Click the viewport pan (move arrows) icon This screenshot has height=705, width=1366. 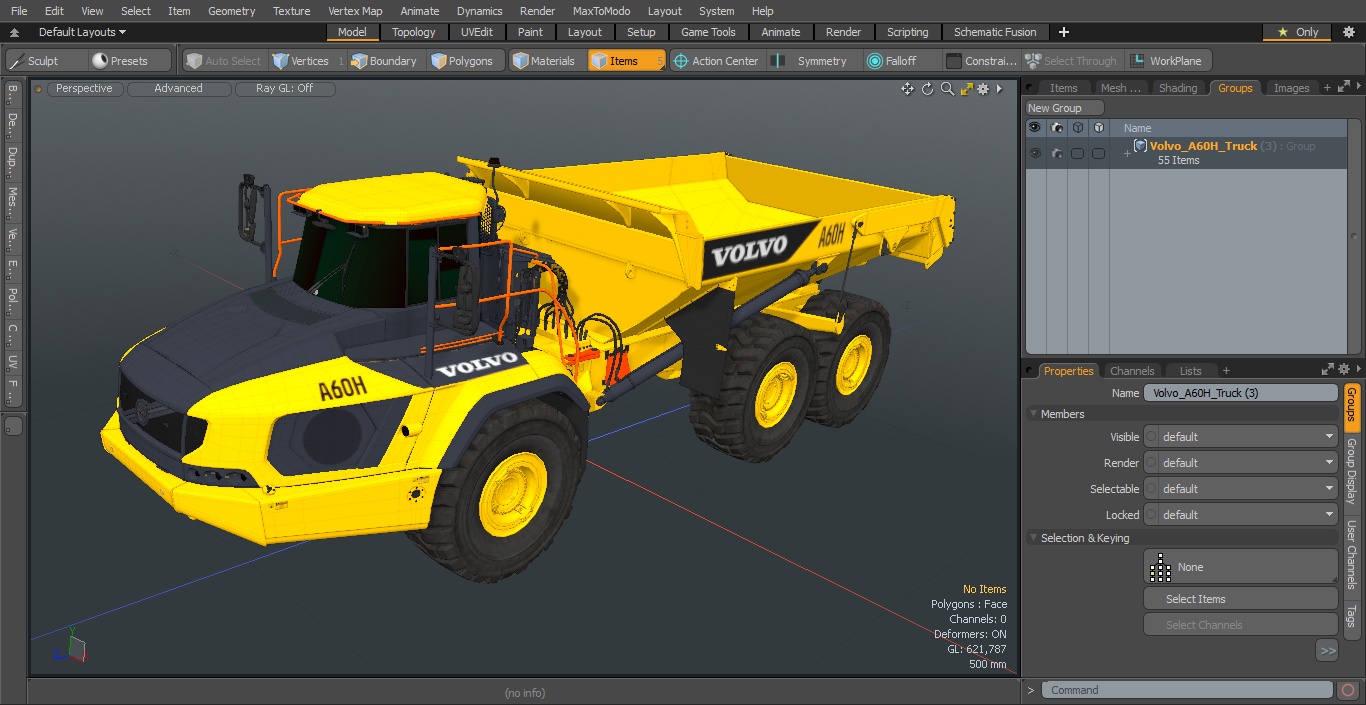click(x=907, y=89)
